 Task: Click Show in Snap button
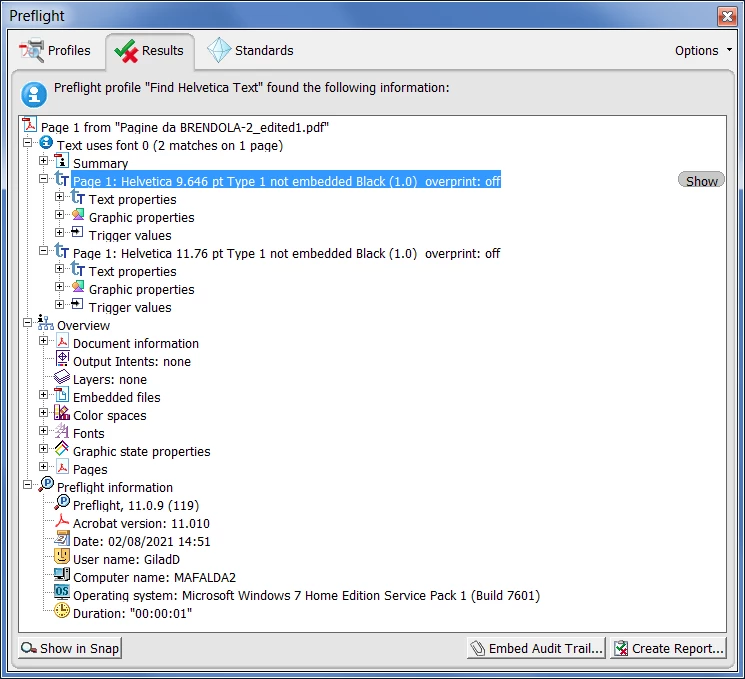pyautogui.click(x=70, y=648)
